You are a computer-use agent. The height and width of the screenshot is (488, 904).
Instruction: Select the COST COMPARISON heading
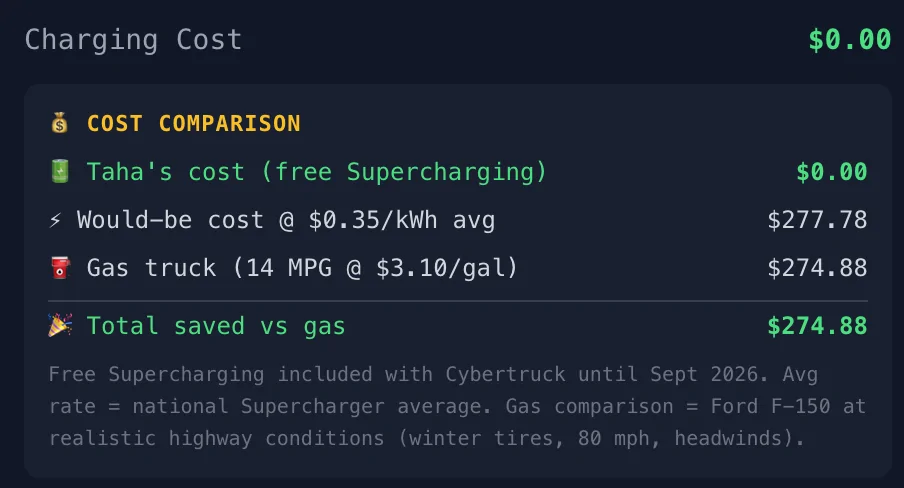coord(194,123)
